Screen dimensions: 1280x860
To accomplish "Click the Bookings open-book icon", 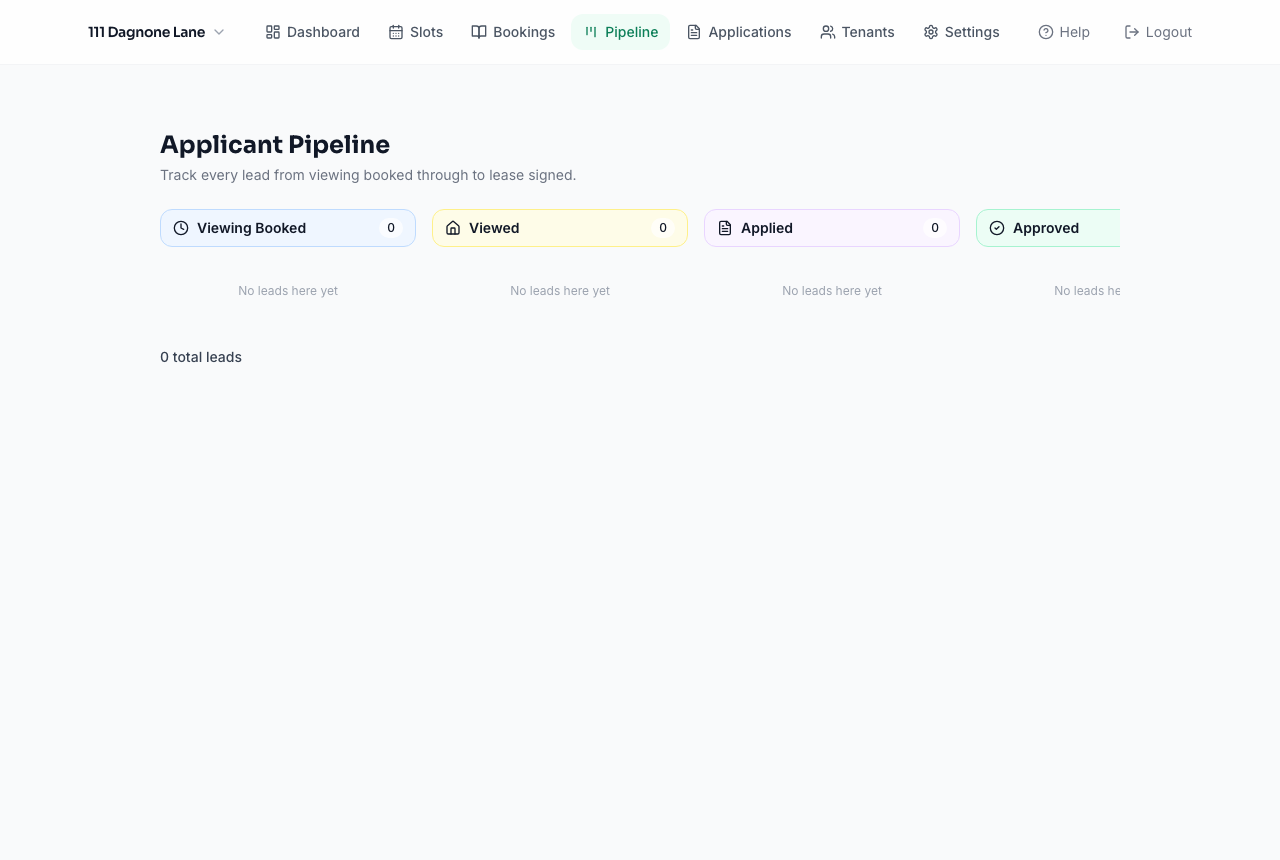I will click(x=479, y=32).
